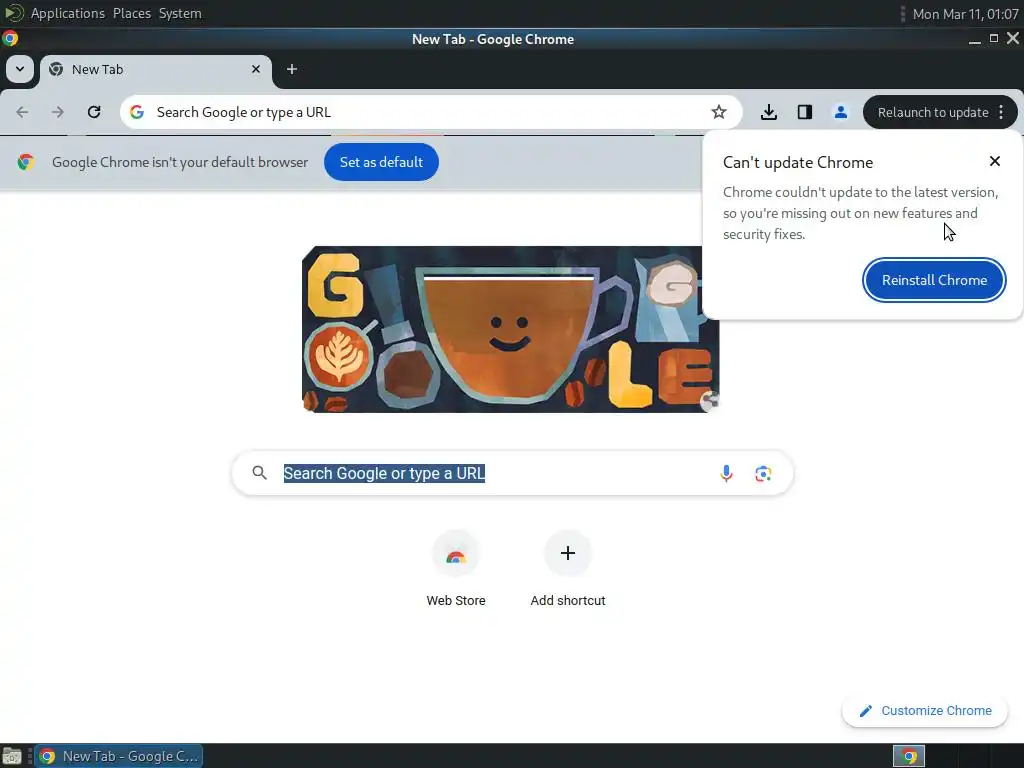Viewport: 1024px width, 768px height.
Task: Open the System menu
Action: (180, 13)
